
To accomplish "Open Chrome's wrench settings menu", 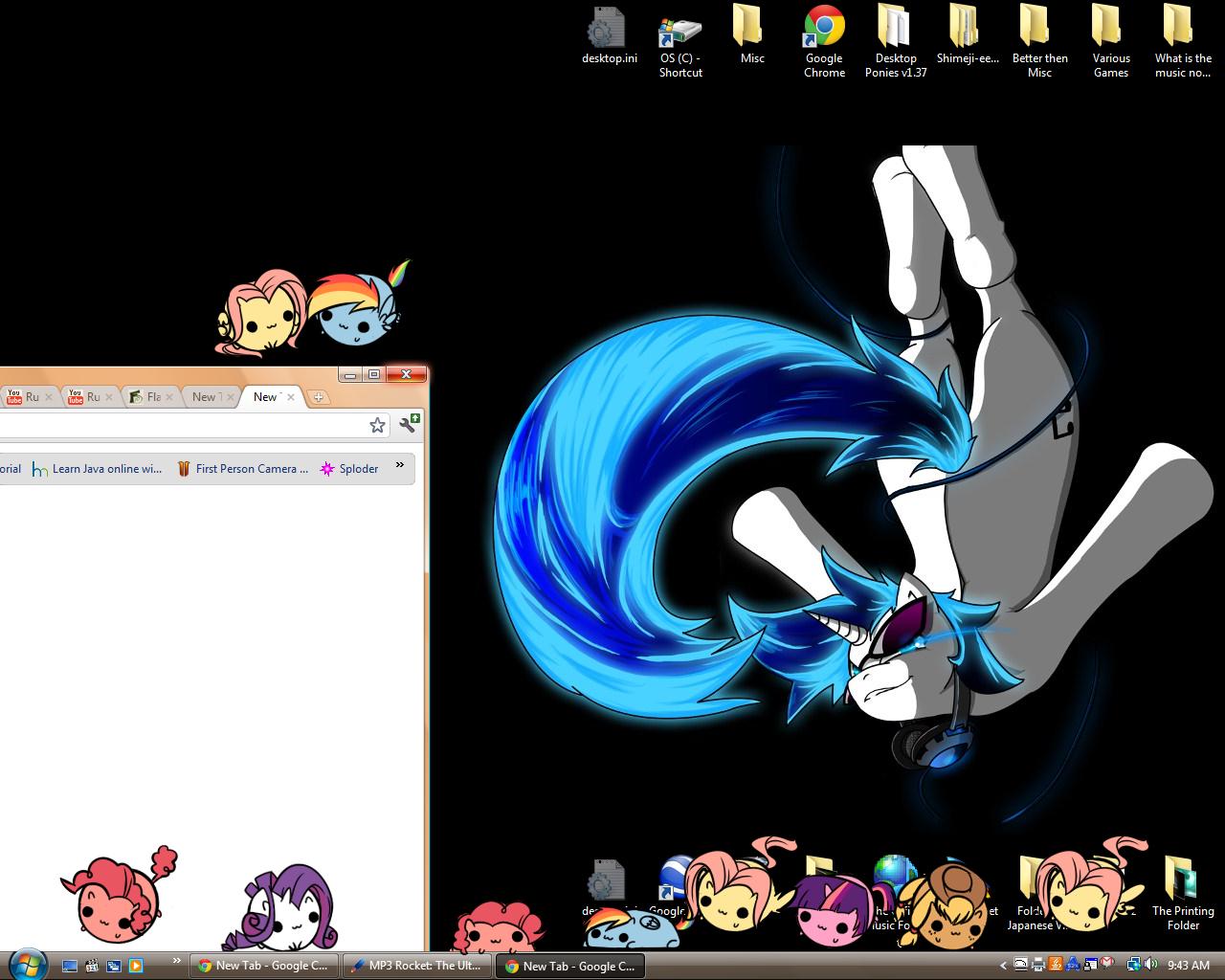I will coord(409,424).
